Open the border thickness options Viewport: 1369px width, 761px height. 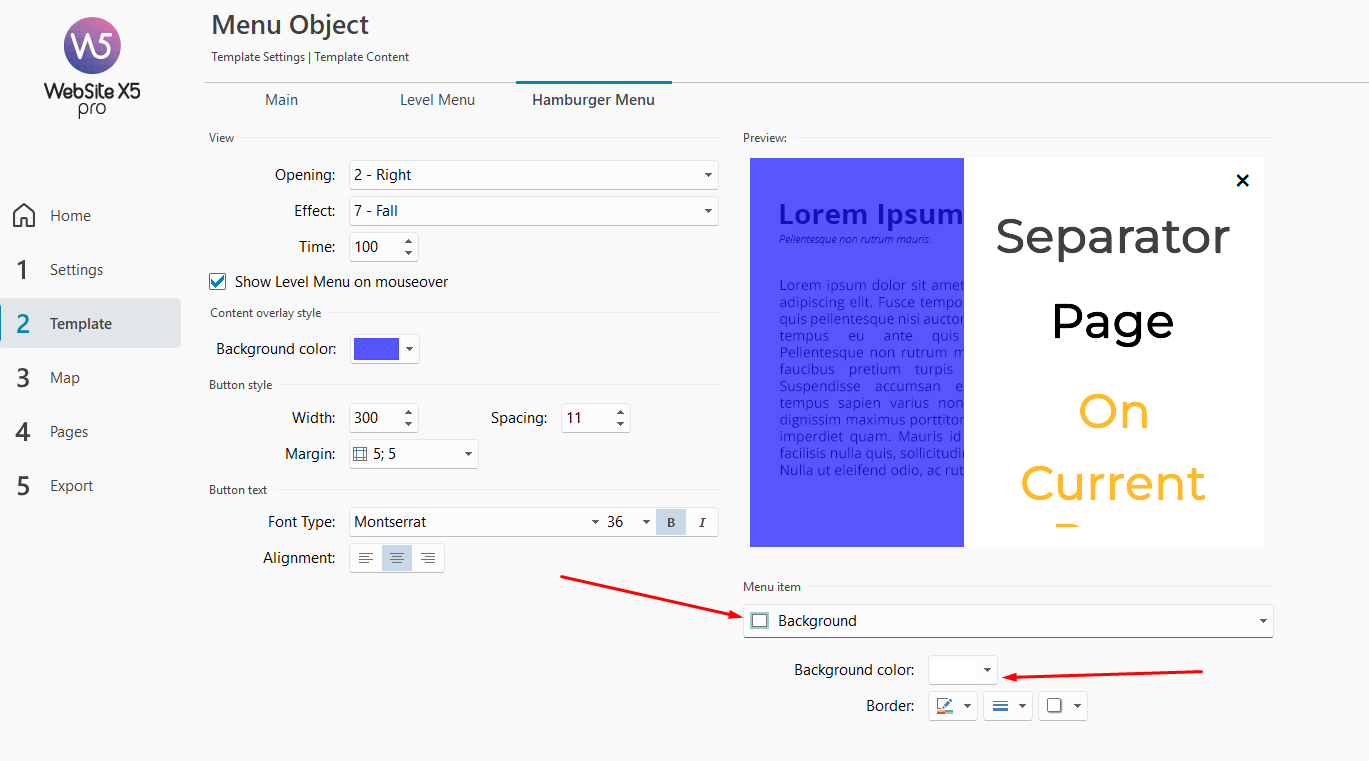pyautogui.click(x=1008, y=706)
